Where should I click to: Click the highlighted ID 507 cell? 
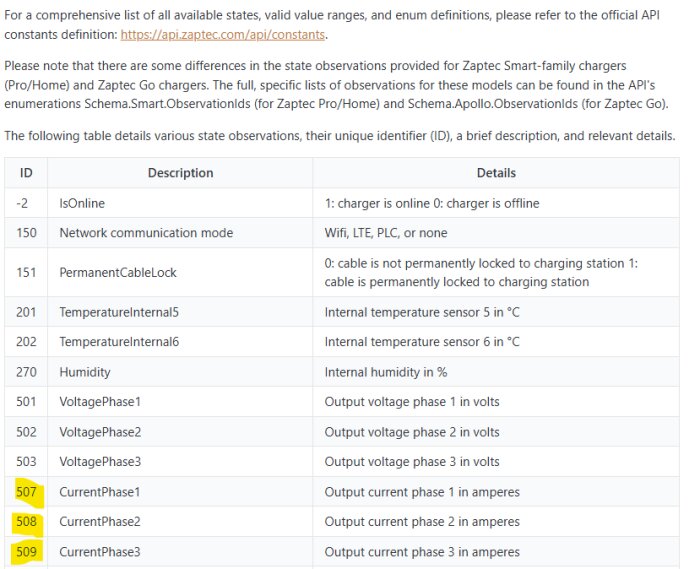click(26, 492)
